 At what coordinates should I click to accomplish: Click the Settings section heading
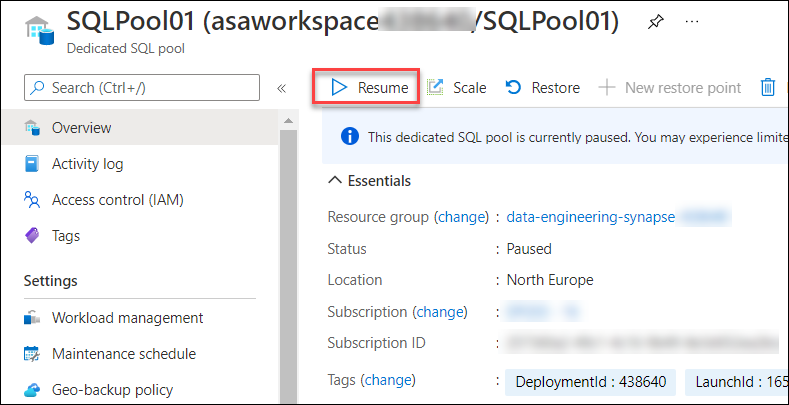pos(51,280)
